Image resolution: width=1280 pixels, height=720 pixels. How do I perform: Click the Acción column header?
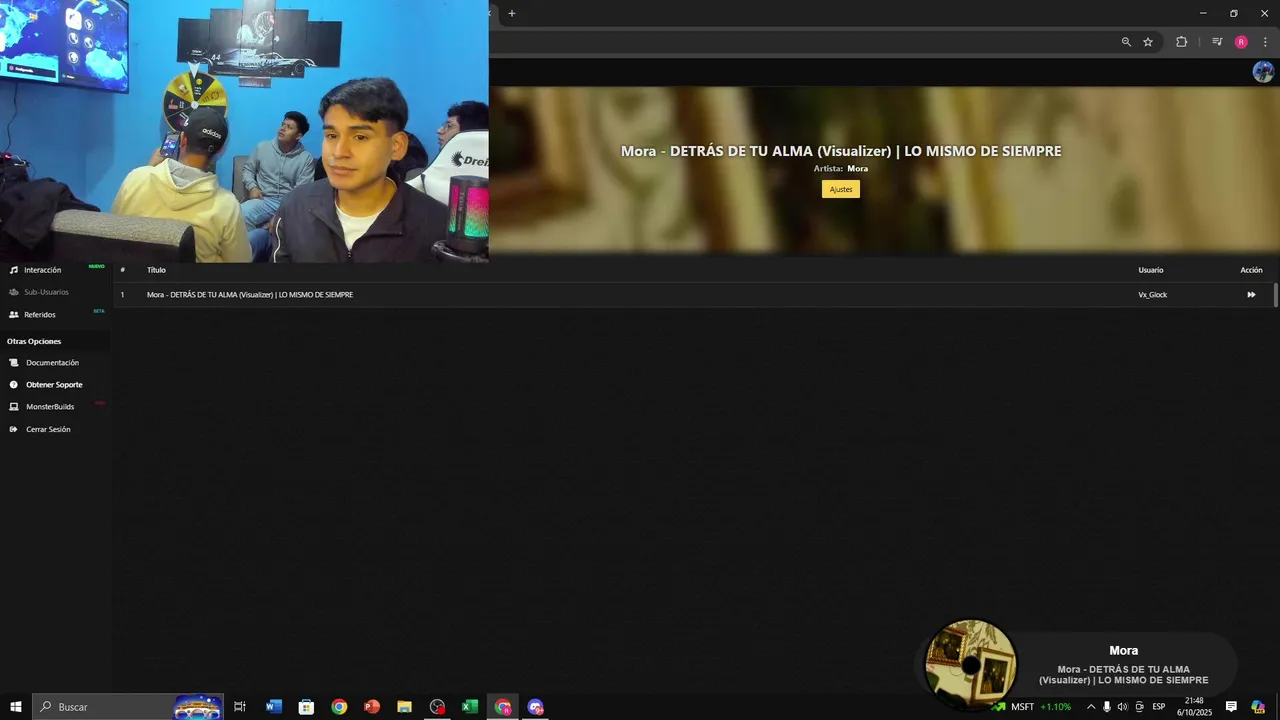[1251, 270]
